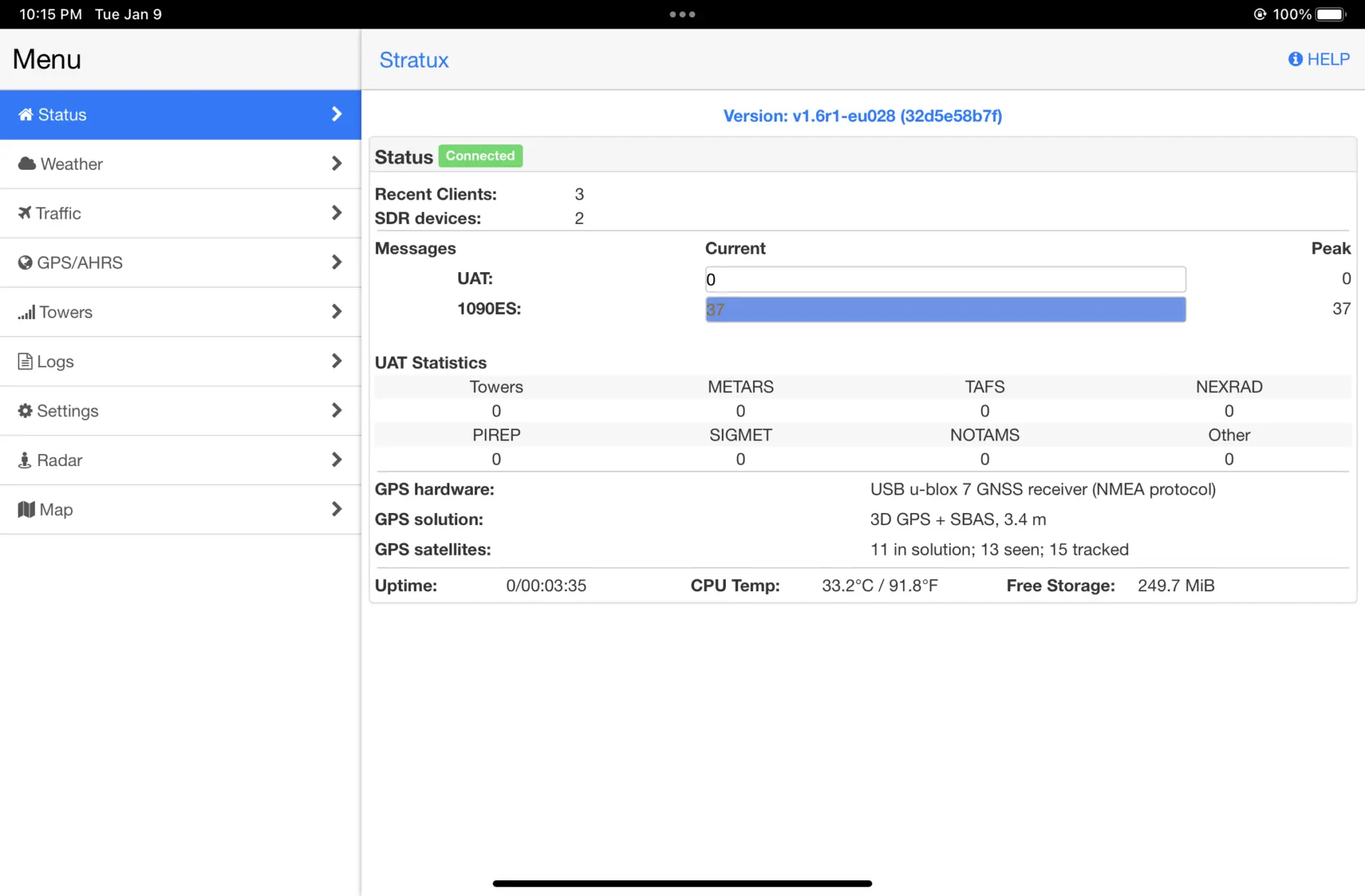This screenshot has height=896, width=1365.
Task: Click the GPS solution 3D GPS + SBAS text
Action: [x=958, y=519]
